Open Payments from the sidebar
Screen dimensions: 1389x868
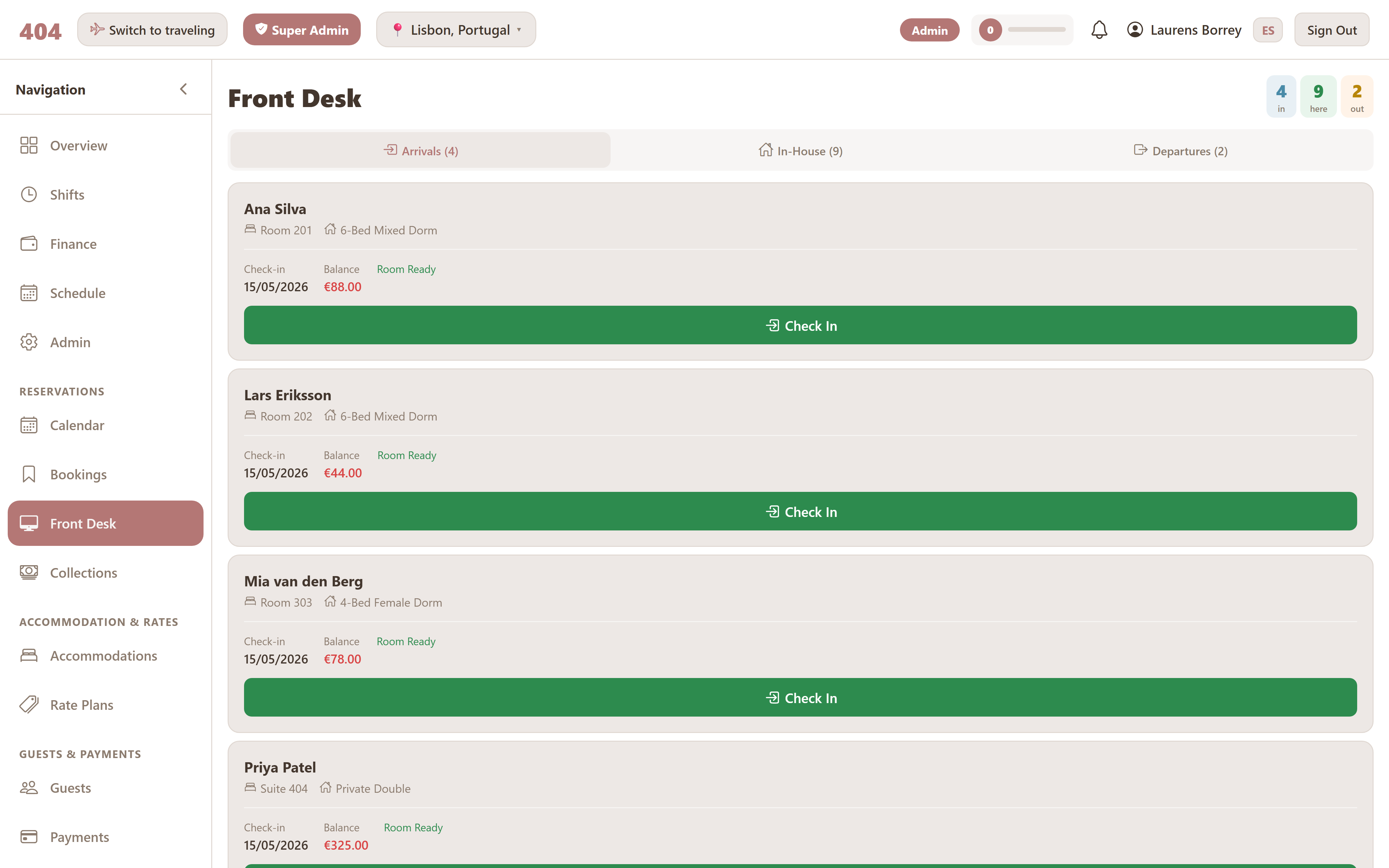[x=105, y=837]
